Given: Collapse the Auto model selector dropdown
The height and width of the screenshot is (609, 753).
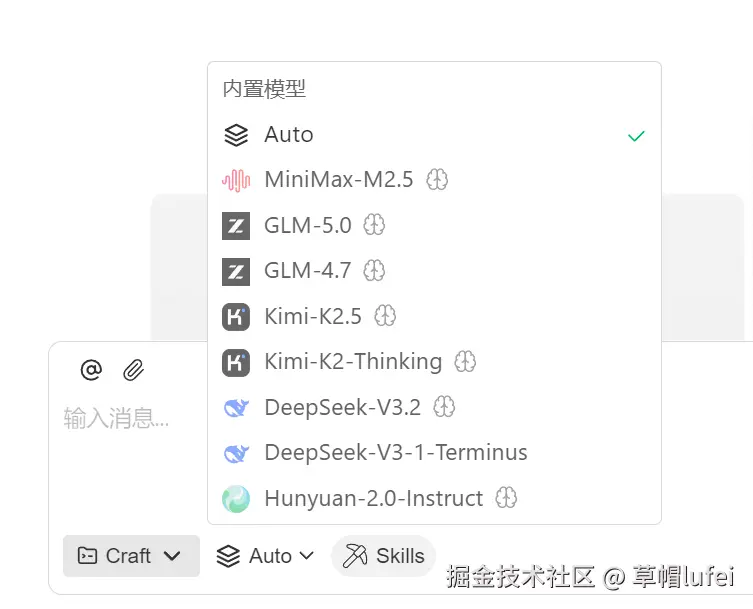Looking at the screenshot, I should coord(265,556).
